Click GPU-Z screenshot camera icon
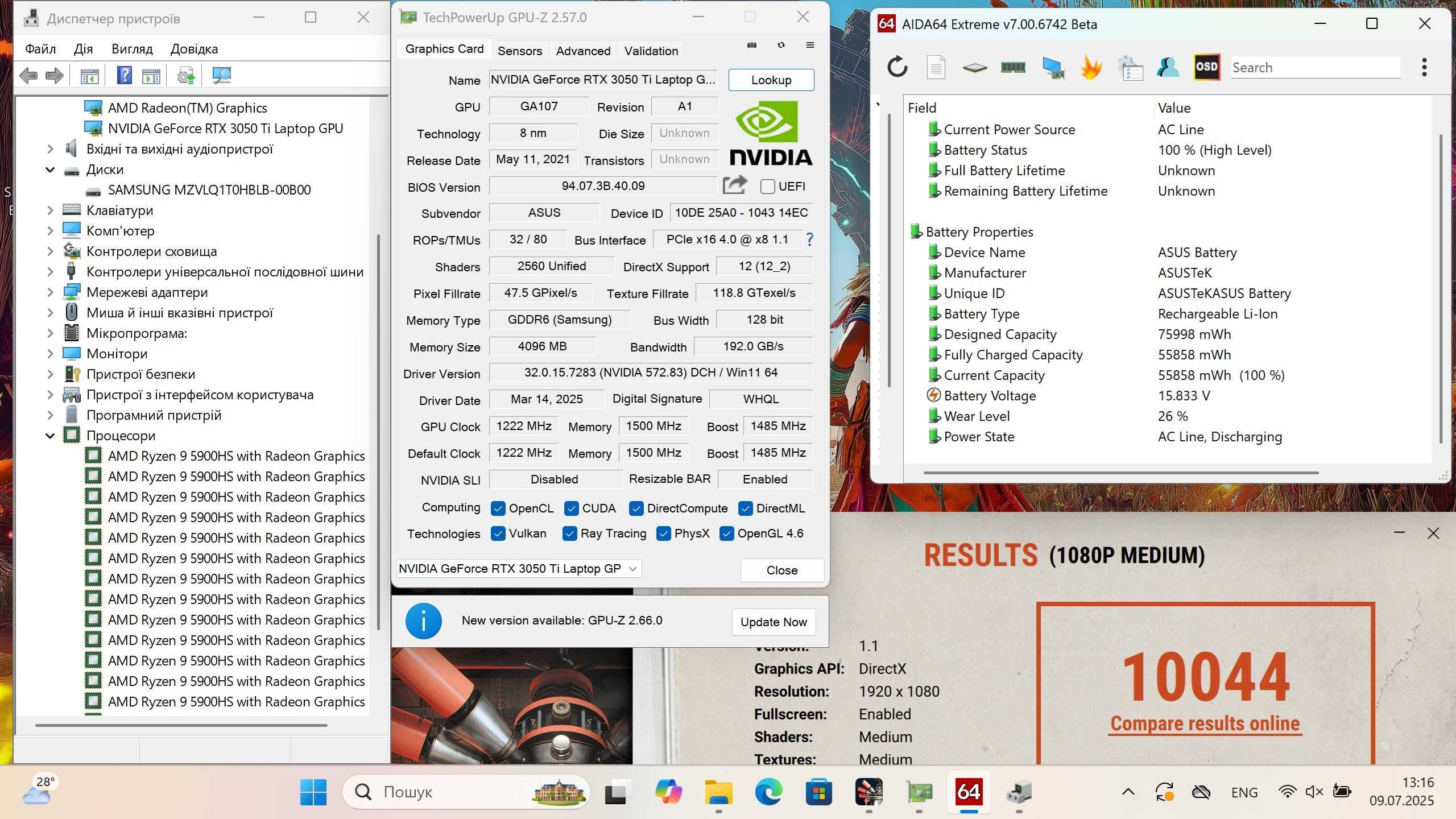Viewport: 1456px width, 819px height. click(752, 45)
